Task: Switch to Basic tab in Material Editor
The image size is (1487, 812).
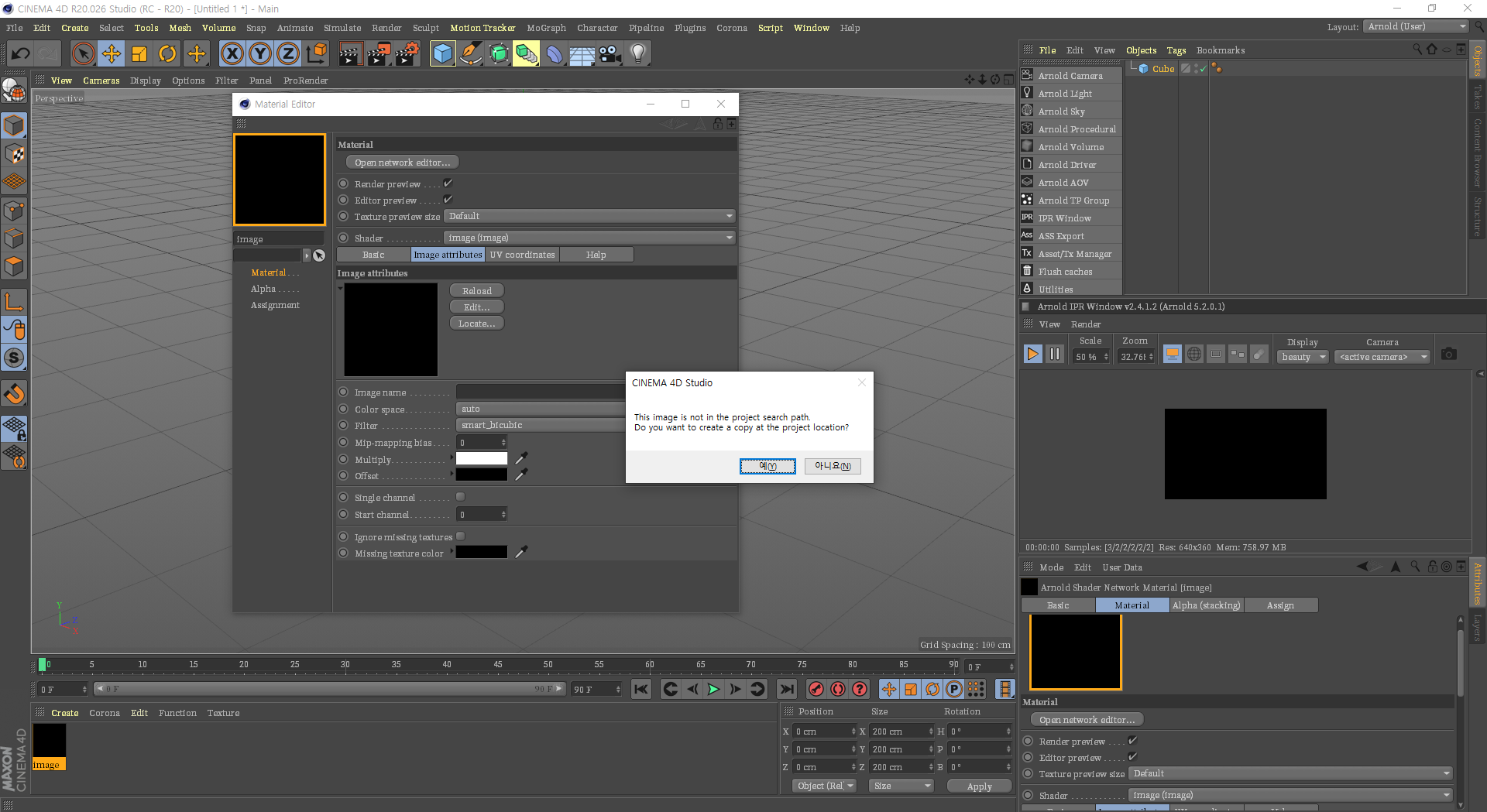Action: (x=373, y=255)
